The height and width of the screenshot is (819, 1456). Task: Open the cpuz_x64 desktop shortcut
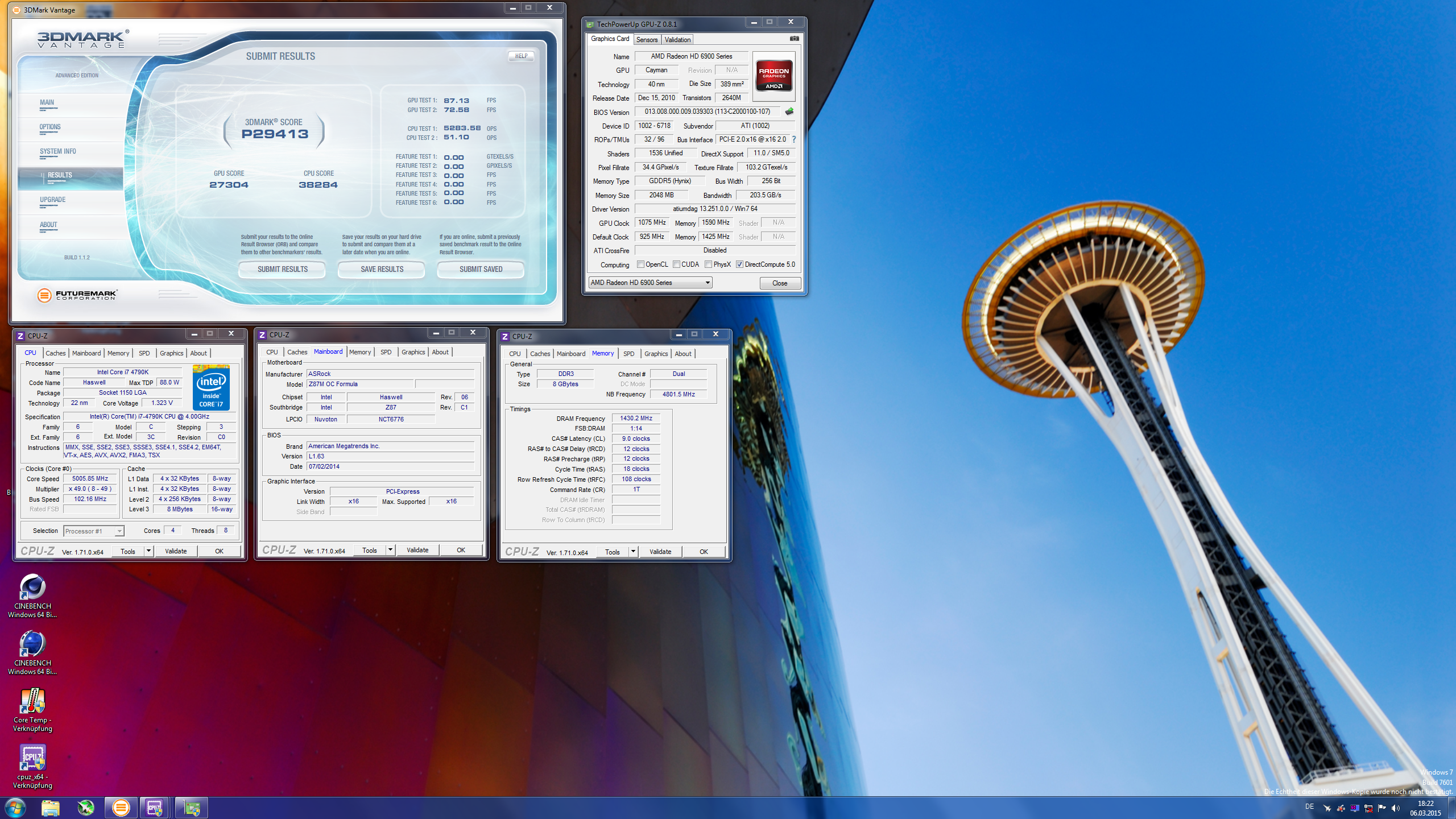(32, 767)
